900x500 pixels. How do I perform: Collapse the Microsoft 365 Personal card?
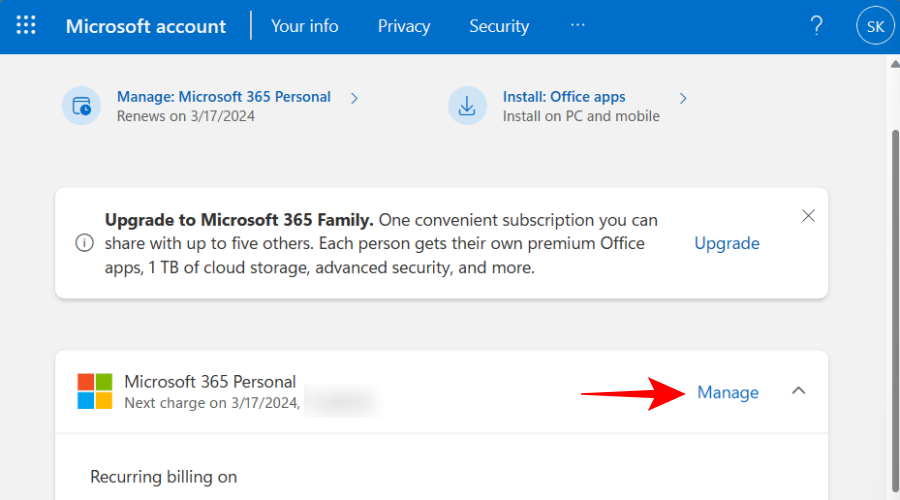tap(798, 391)
